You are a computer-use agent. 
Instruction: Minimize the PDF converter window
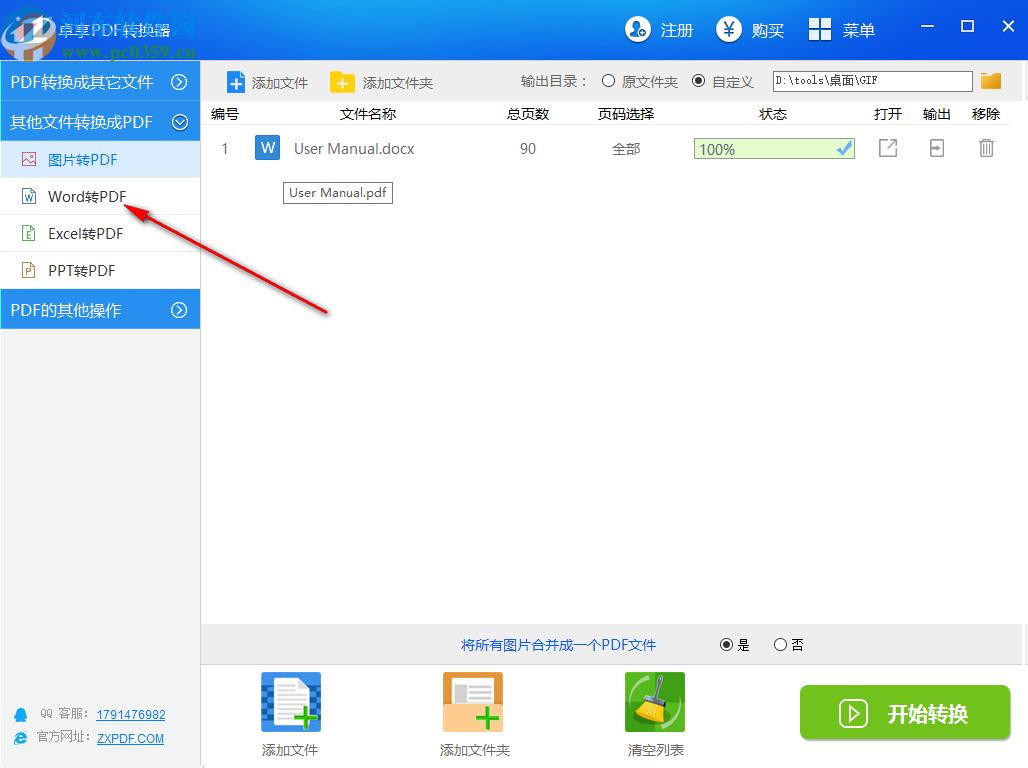(927, 26)
